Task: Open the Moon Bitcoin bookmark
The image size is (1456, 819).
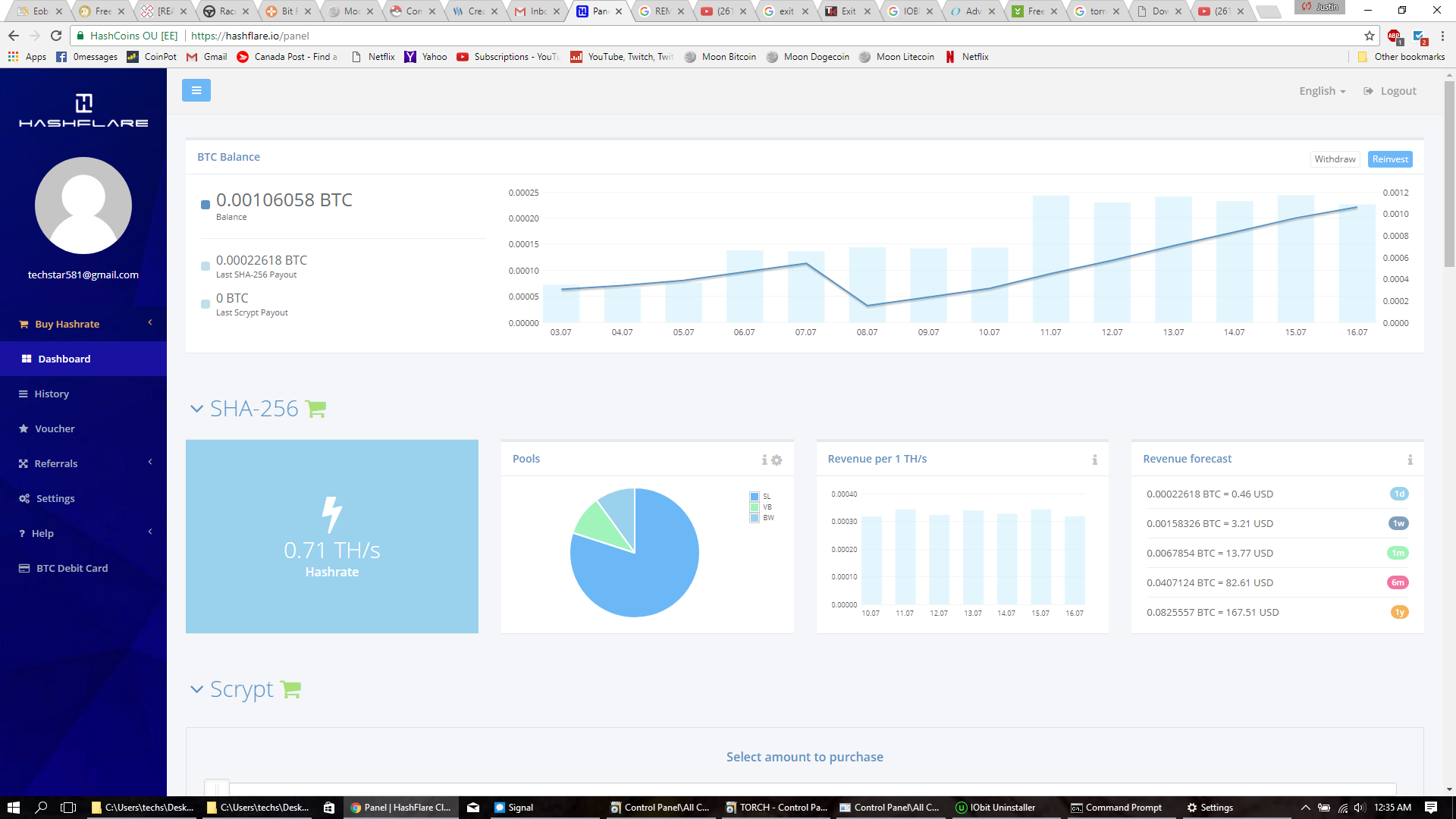Action: [720, 57]
